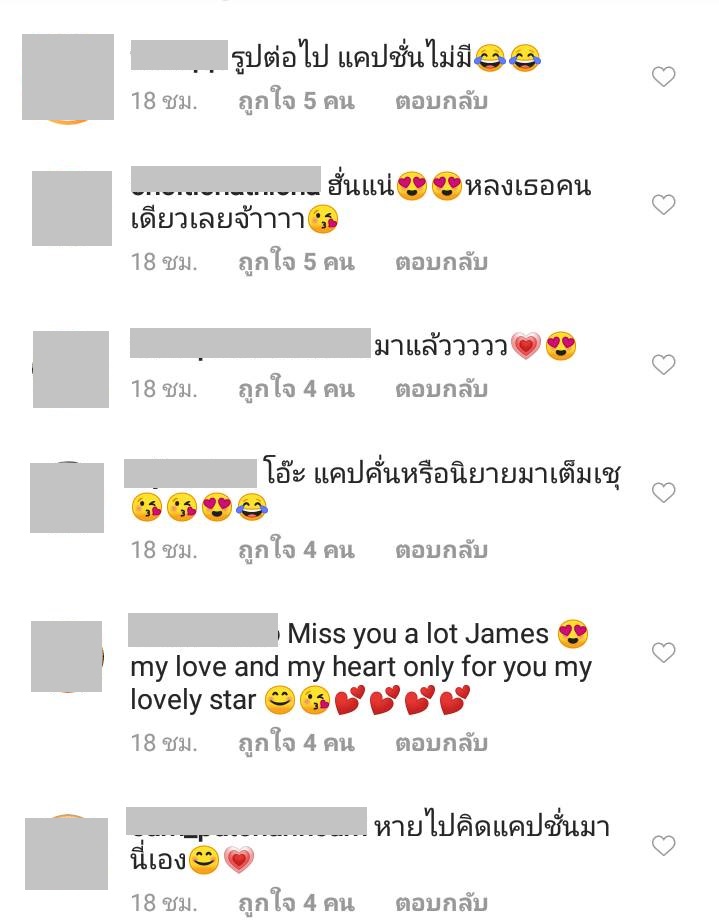The height and width of the screenshot is (921, 719).
Task: Open profile picture beside 'มาแล้ววววว' comment
Action: [70, 369]
